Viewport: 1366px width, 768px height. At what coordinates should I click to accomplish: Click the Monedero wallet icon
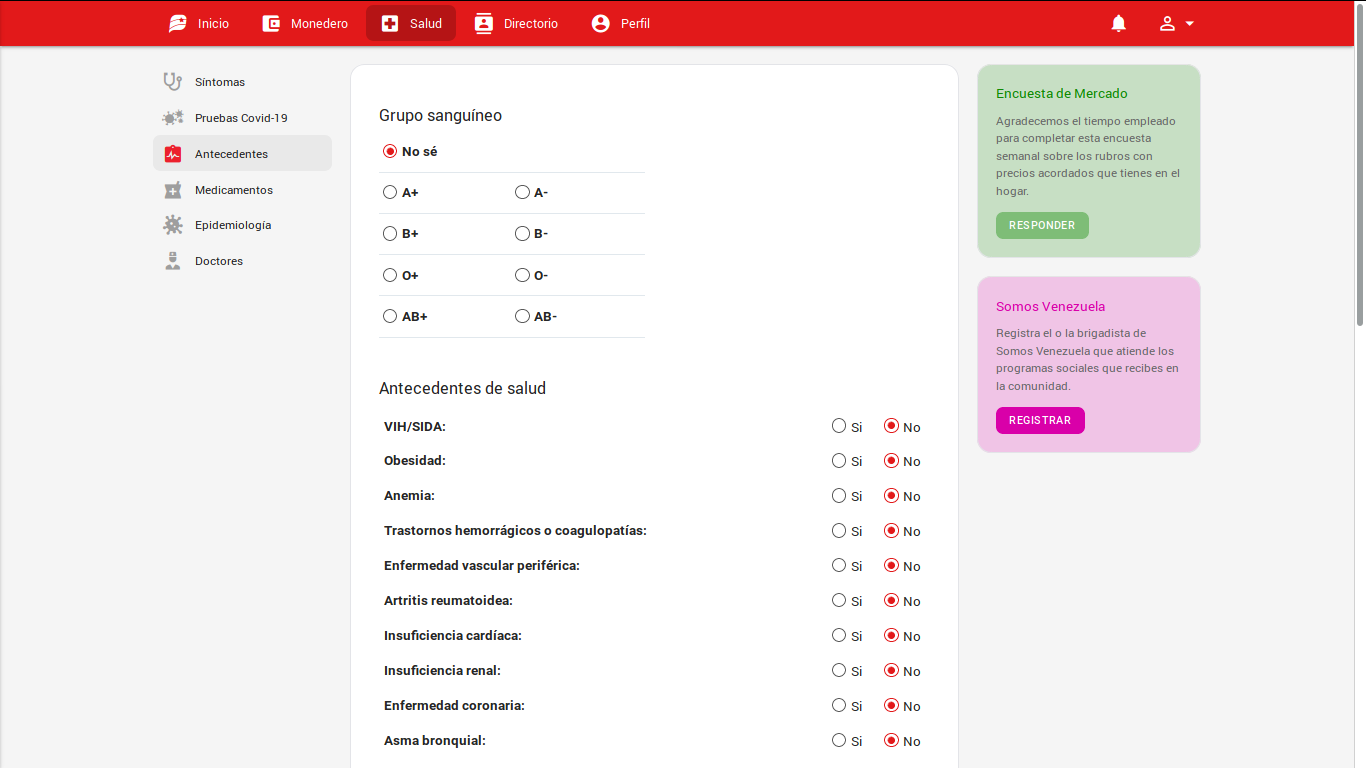[x=271, y=23]
